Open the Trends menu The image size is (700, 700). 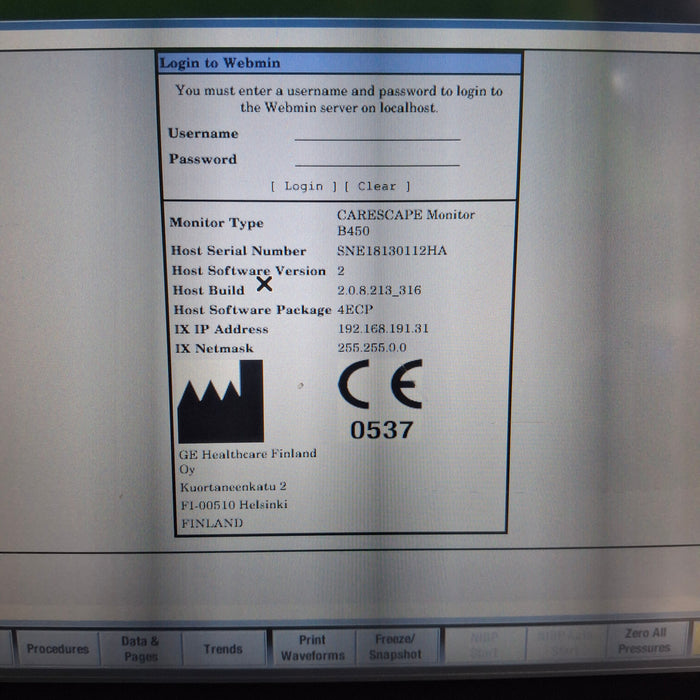click(x=223, y=649)
